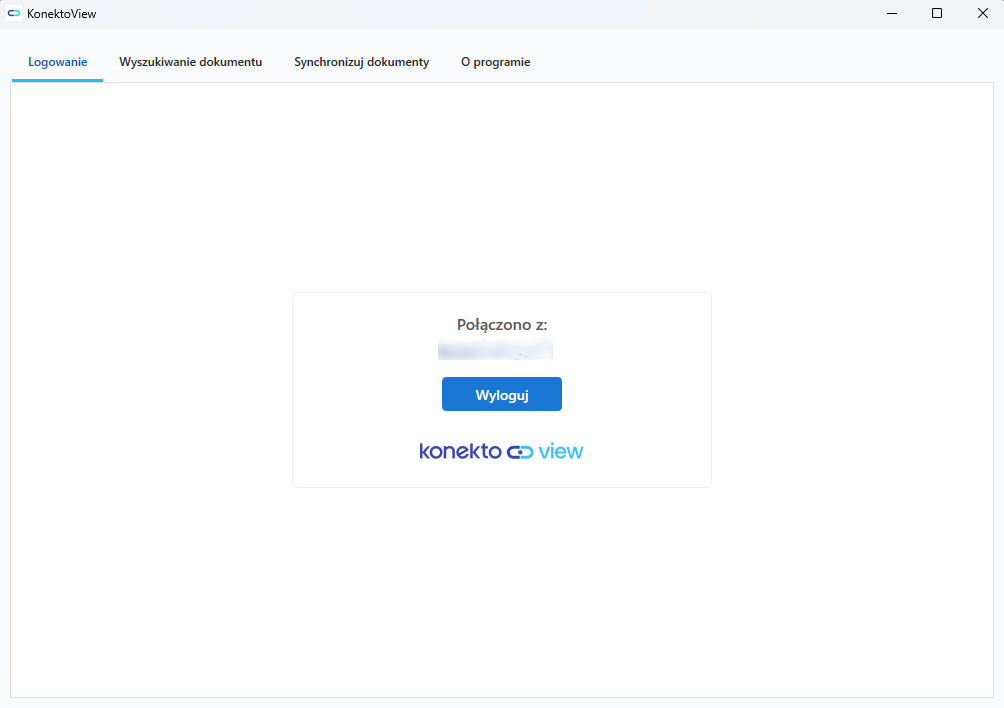Click the blue underline beneath Logowanie tab

[x=58, y=80]
